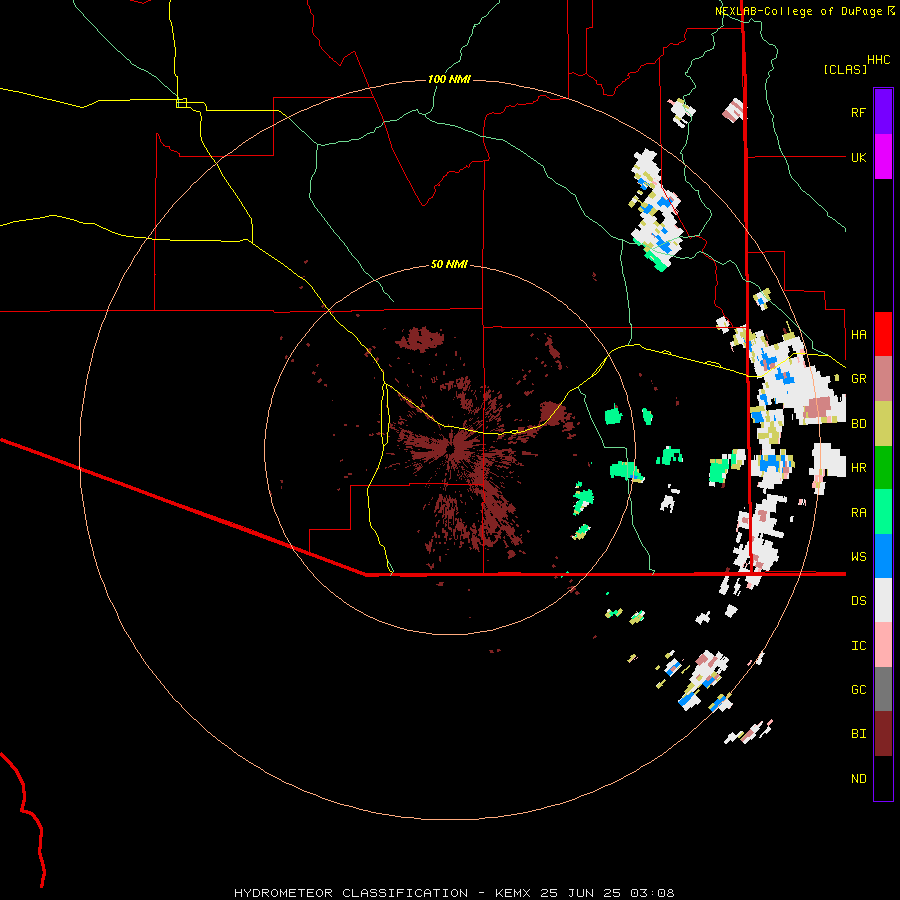Click the HA red legend color swatch
This screenshot has height=900, width=900.
pos(883,334)
